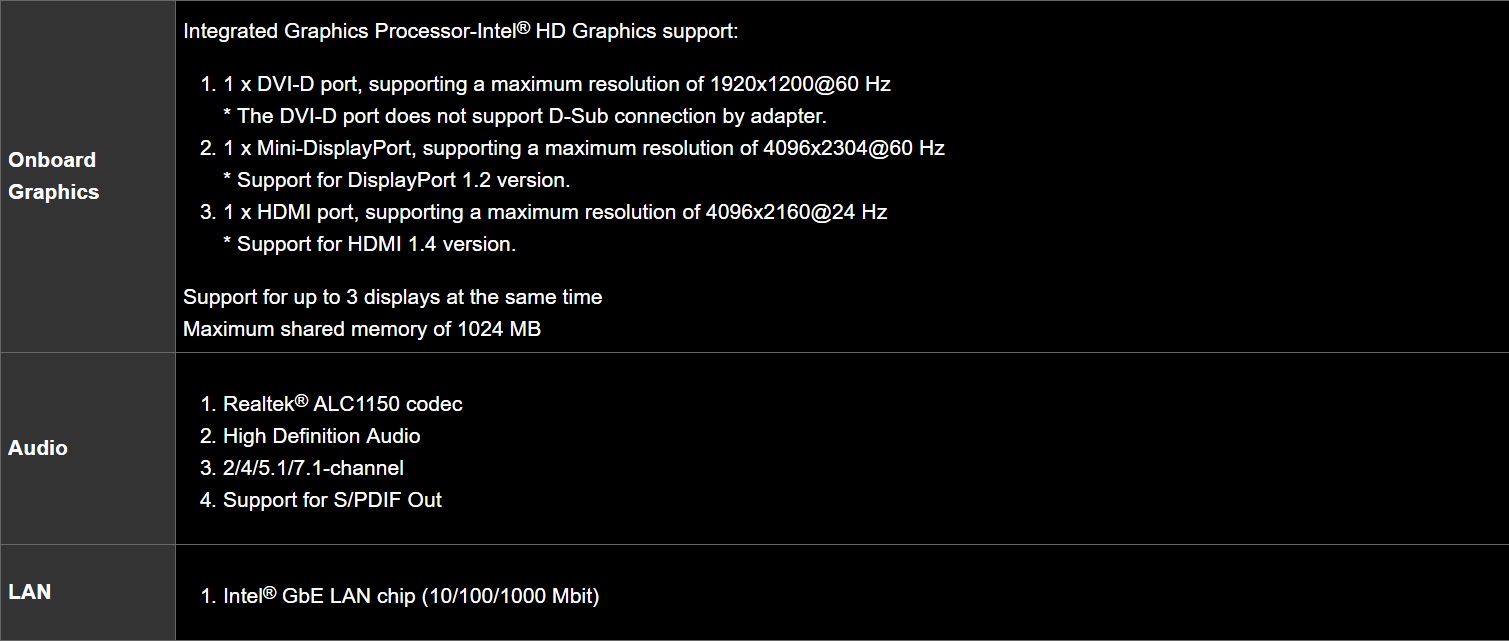Click the Onboard Graphics row header

point(52,176)
